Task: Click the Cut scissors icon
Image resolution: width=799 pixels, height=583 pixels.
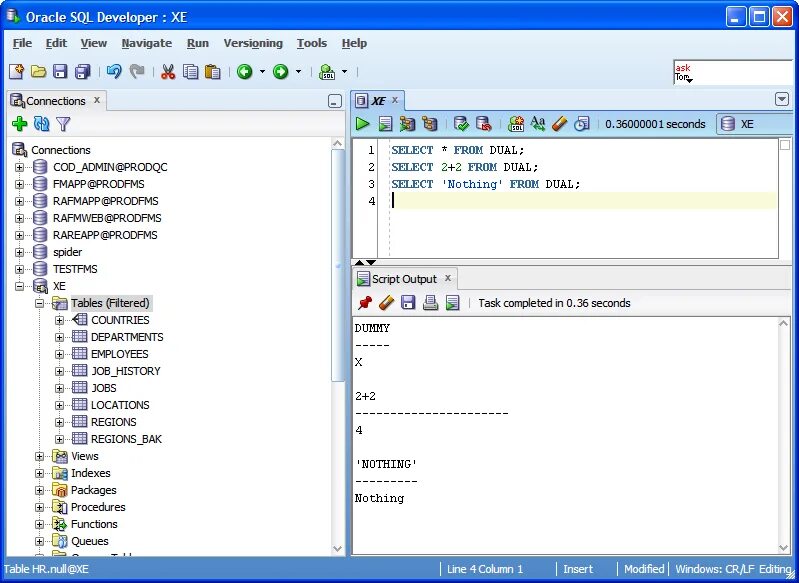Action: (x=168, y=72)
